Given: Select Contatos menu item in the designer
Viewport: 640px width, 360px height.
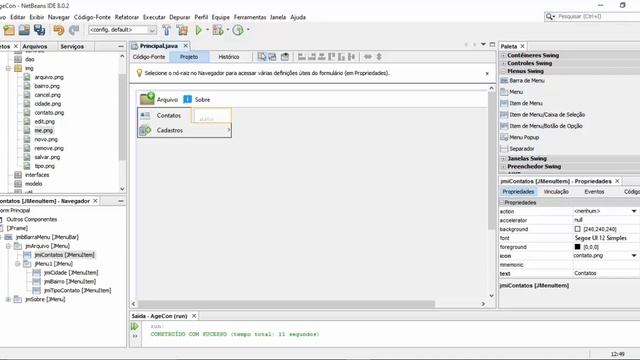Looking at the screenshot, I should tap(165, 116).
